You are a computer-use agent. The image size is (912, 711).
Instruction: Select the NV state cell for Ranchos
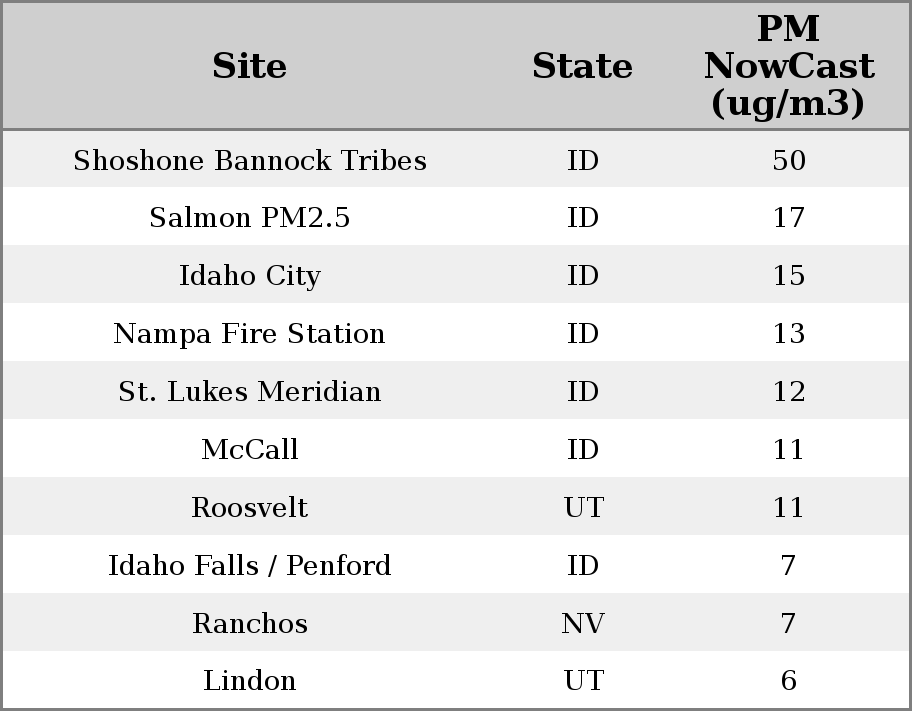[583, 624]
